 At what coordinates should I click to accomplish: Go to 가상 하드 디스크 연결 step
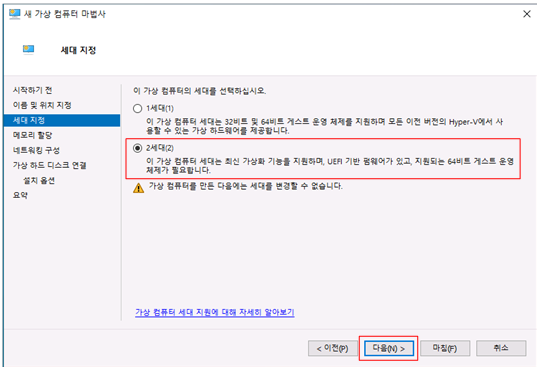[50, 165]
